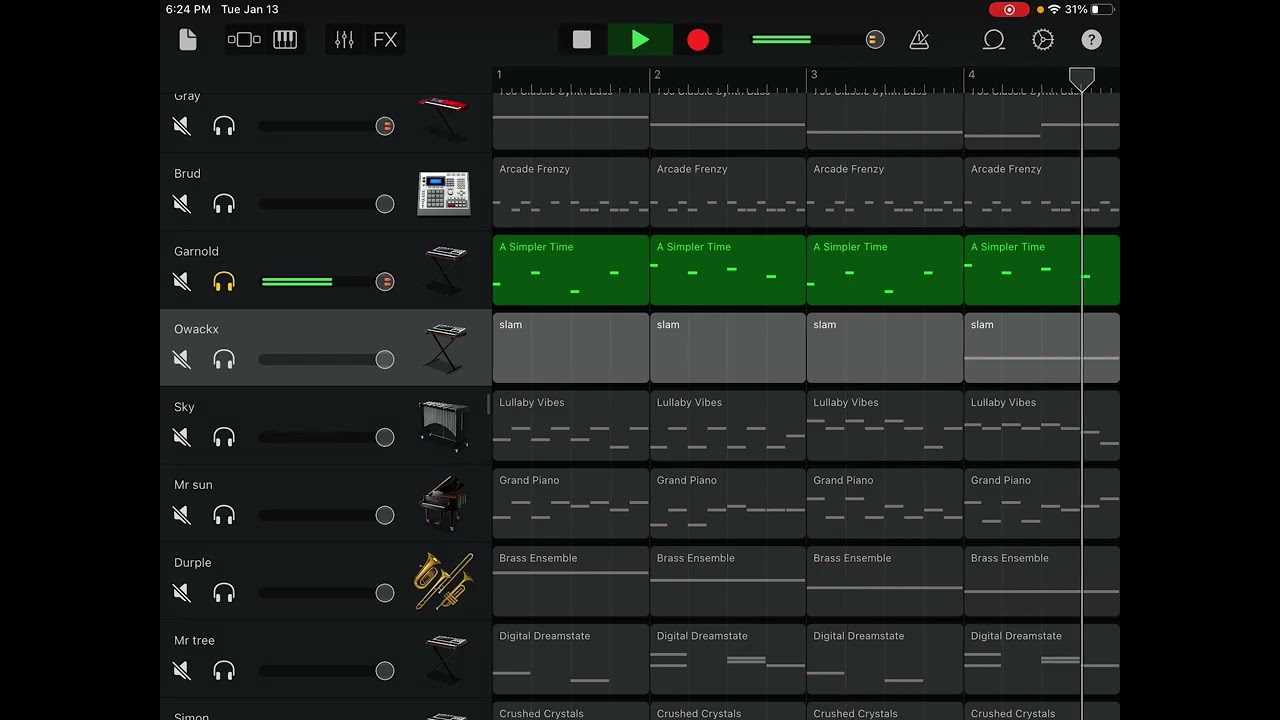Mute the Gray track
The width and height of the screenshot is (1280, 720).
pos(182,126)
